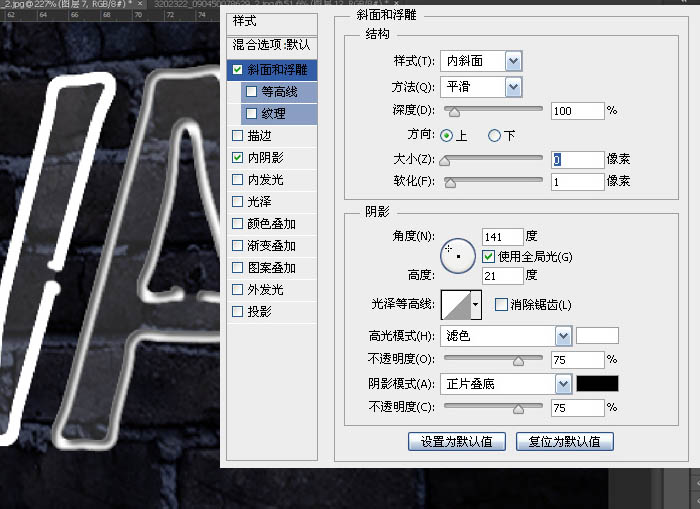Enable the 渐变叠加 checkbox
This screenshot has height=509, width=700.
[x=238, y=245]
